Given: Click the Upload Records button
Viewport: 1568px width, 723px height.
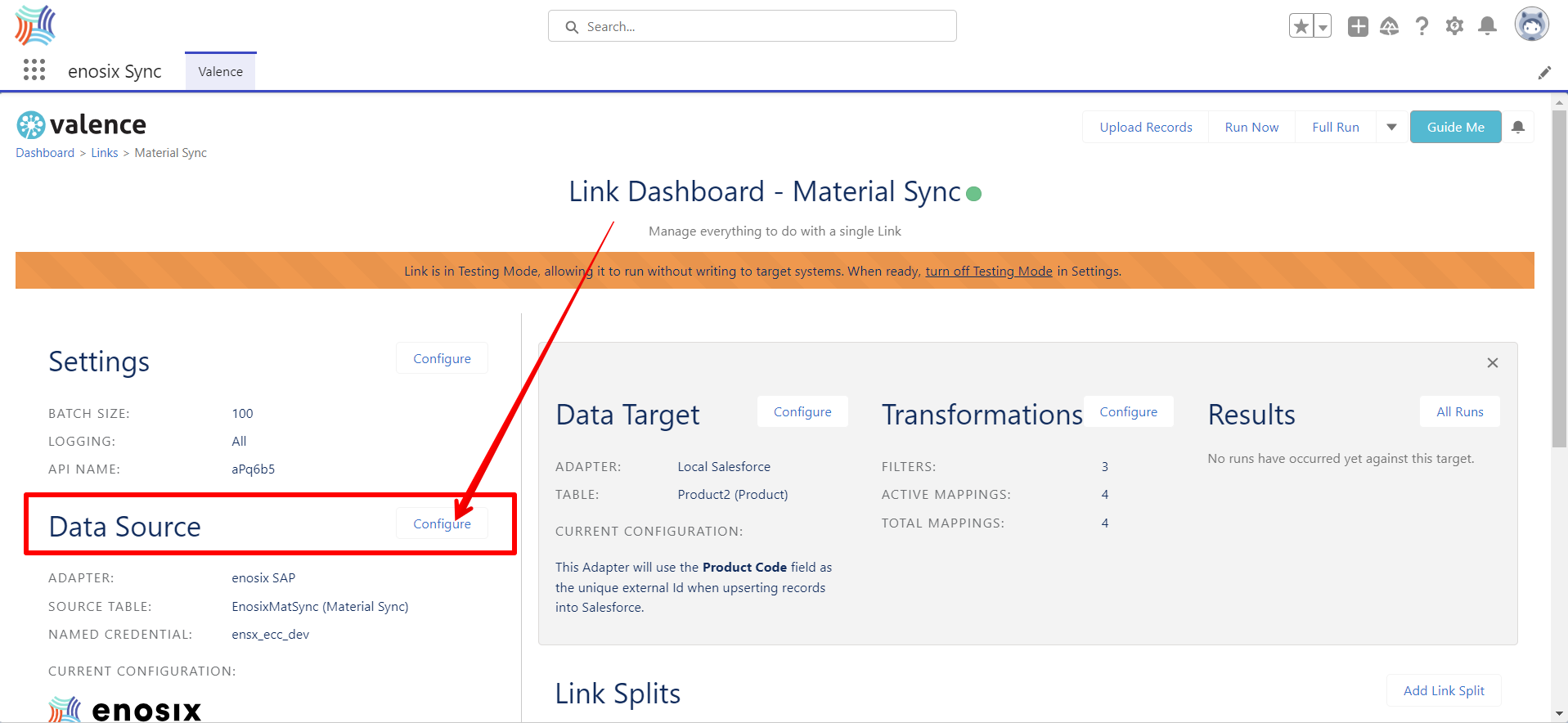Looking at the screenshot, I should (x=1145, y=127).
